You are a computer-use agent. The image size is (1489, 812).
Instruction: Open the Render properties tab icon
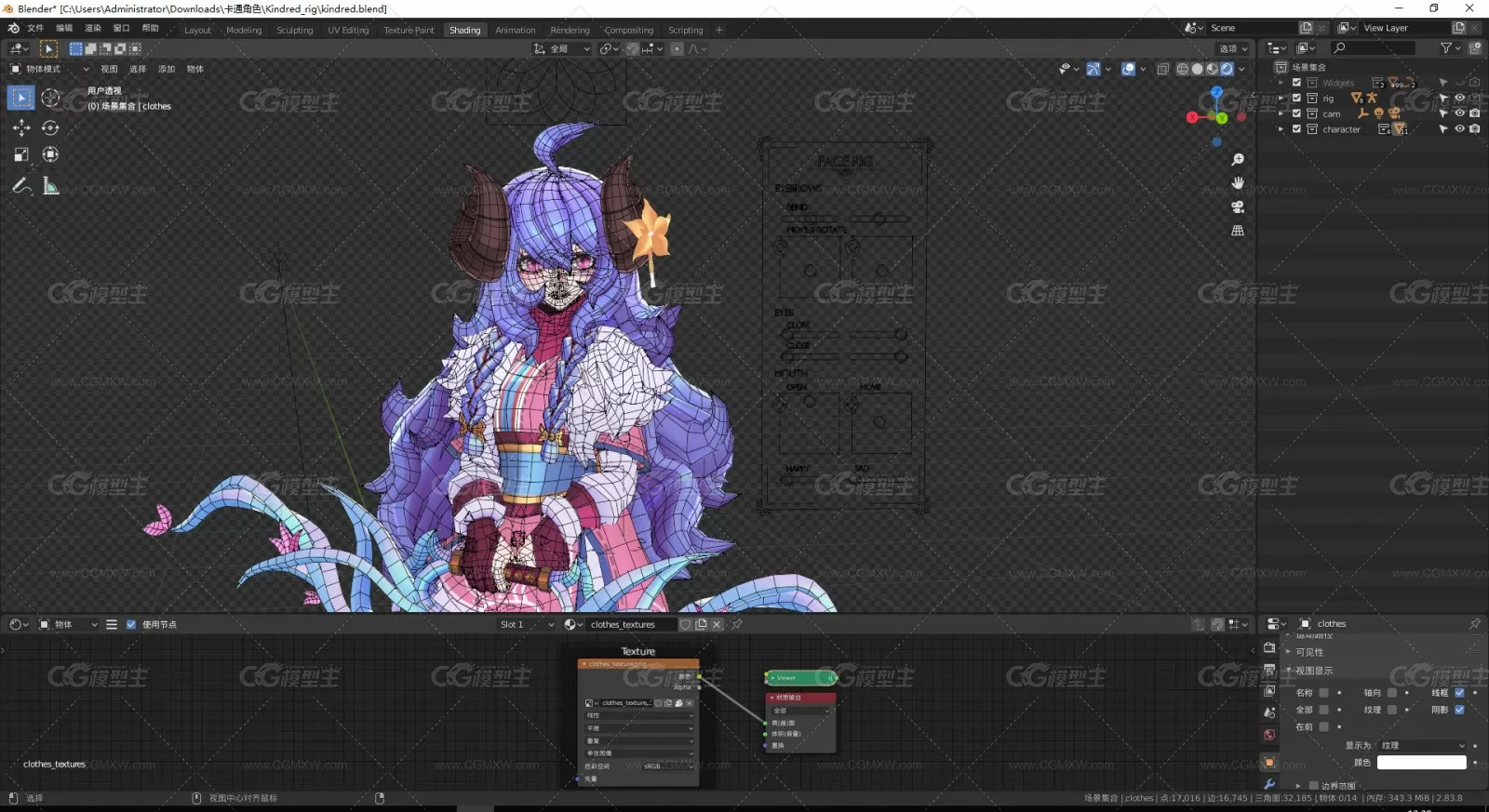point(1269,647)
